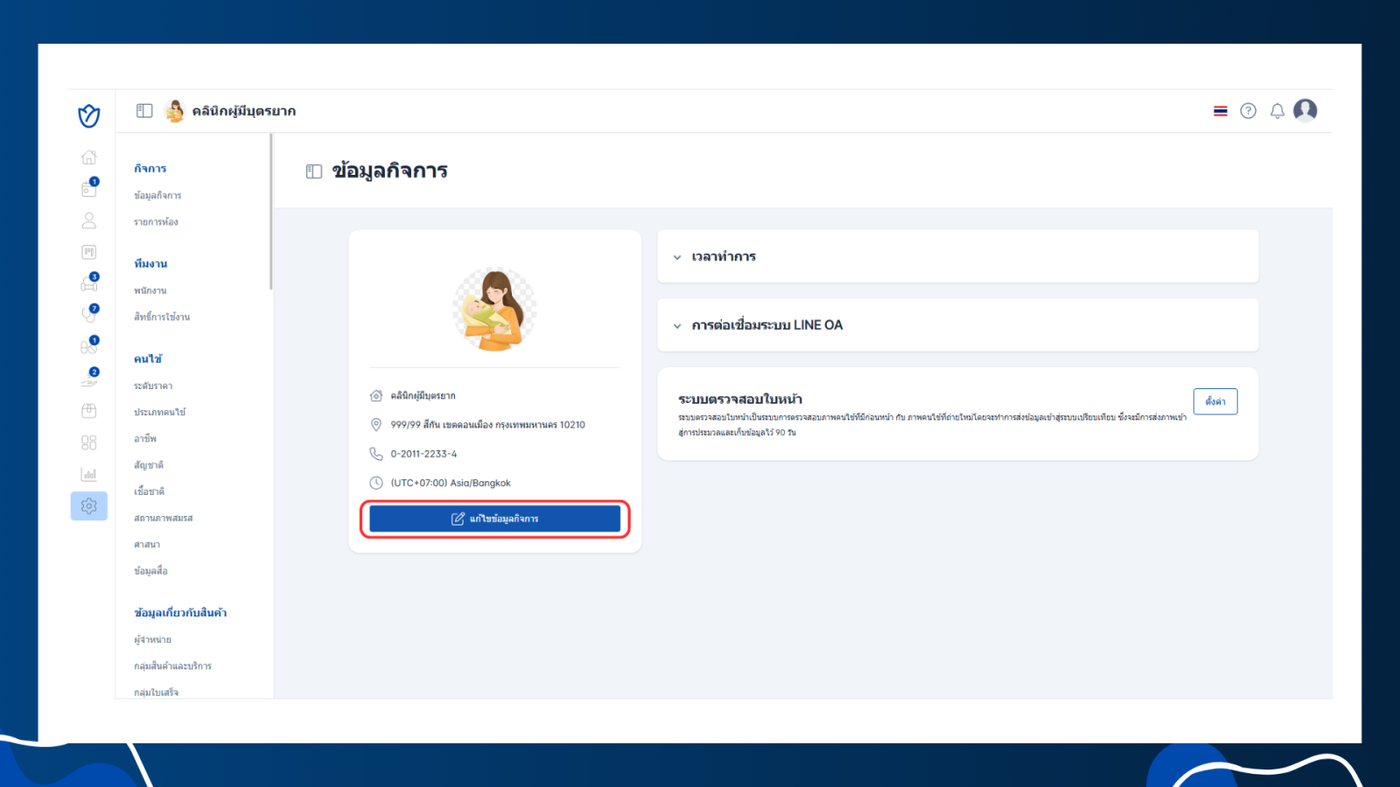Select ศาสนา in the settings menu
This screenshot has height=787, width=1400.
pyautogui.click(x=147, y=545)
